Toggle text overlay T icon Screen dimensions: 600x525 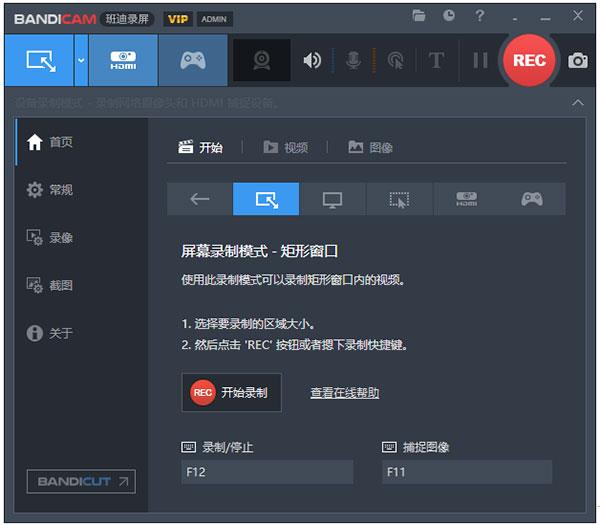436,60
